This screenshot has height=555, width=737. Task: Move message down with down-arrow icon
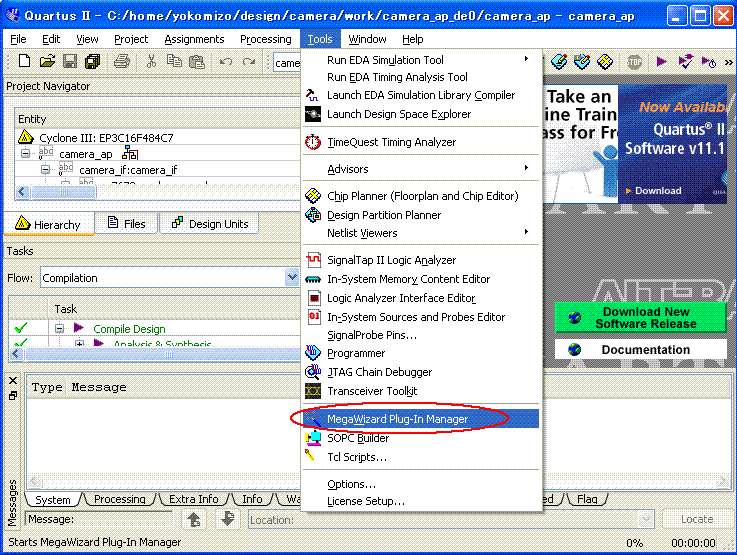228,519
